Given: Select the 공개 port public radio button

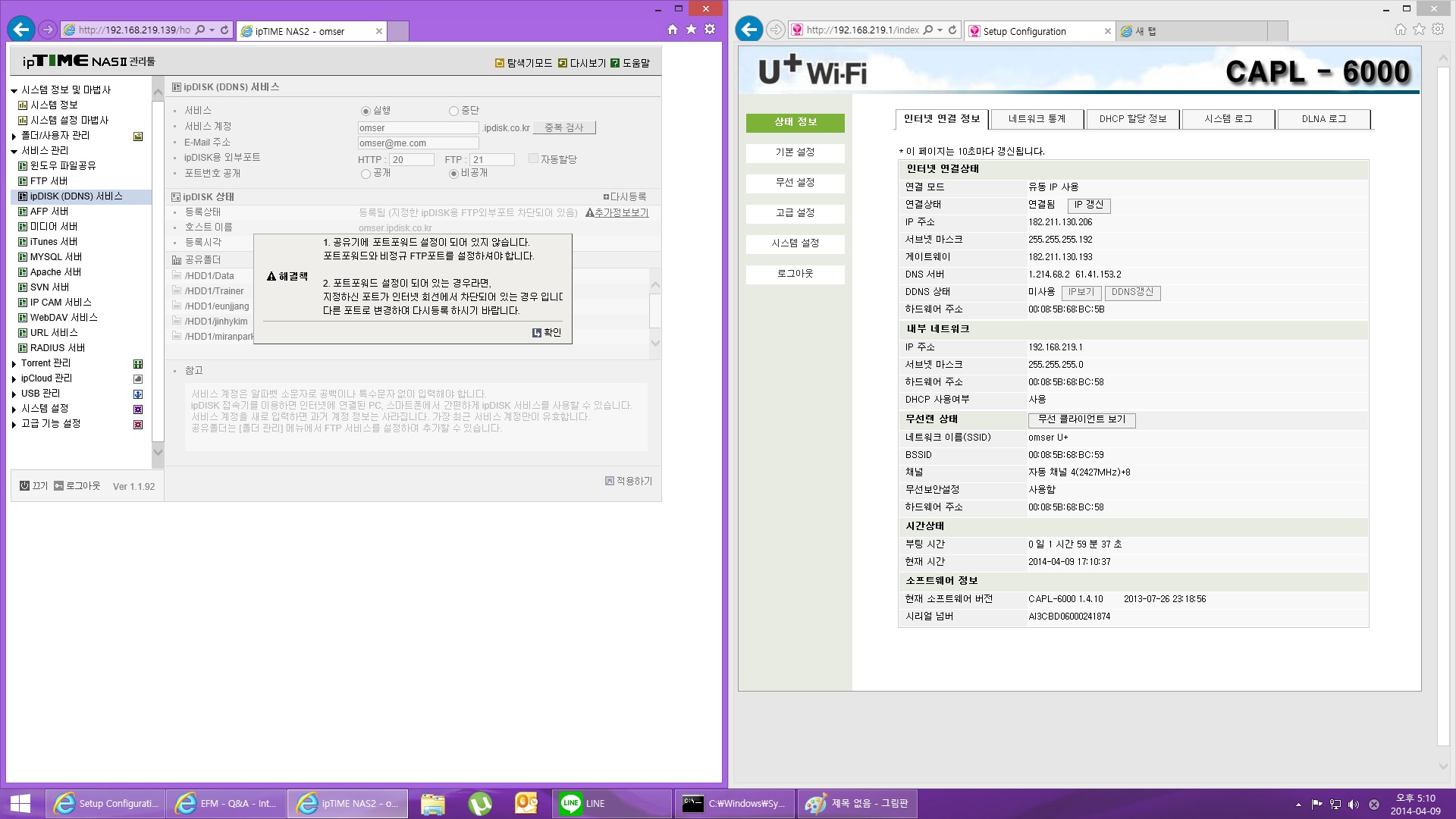Looking at the screenshot, I should (x=366, y=174).
